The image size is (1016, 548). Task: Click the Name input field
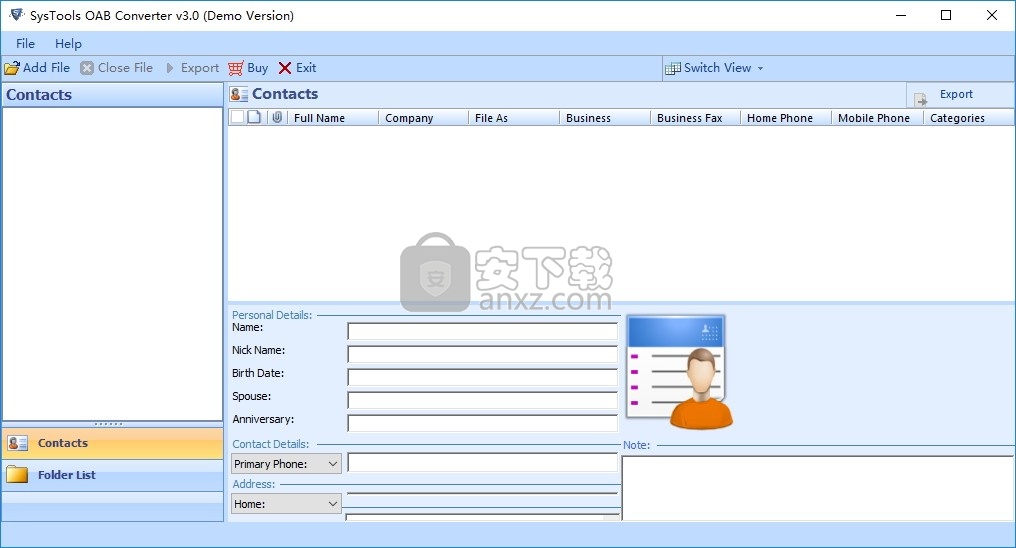coord(483,331)
